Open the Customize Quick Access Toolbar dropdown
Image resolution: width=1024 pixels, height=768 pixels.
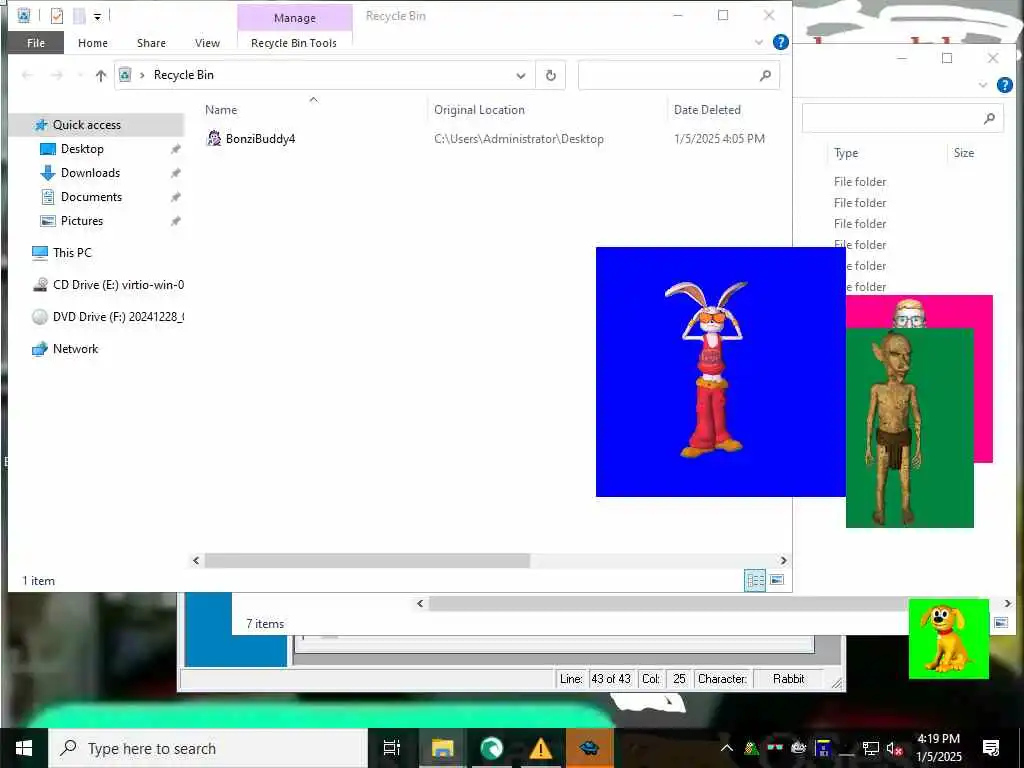pos(97,16)
